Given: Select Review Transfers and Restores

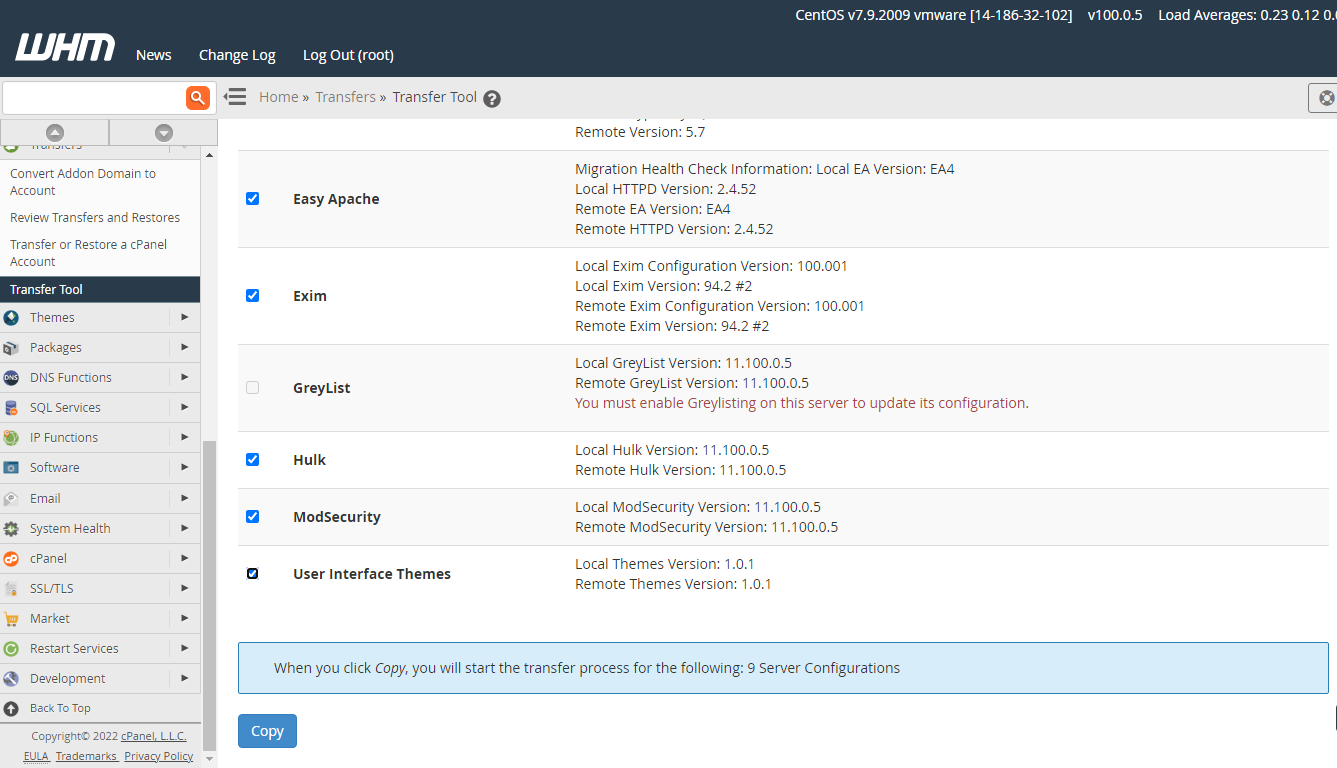Looking at the screenshot, I should click(95, 218).
